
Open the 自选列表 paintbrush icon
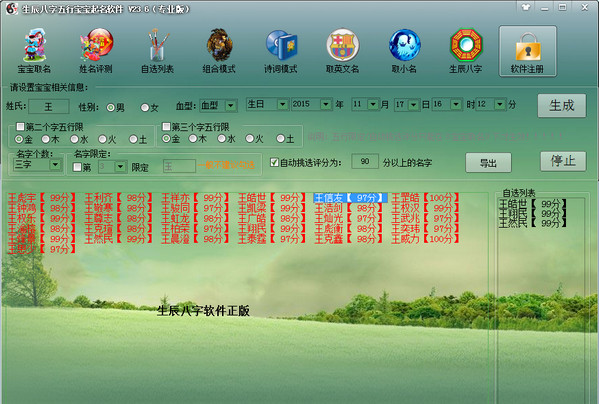coord(157,50)
